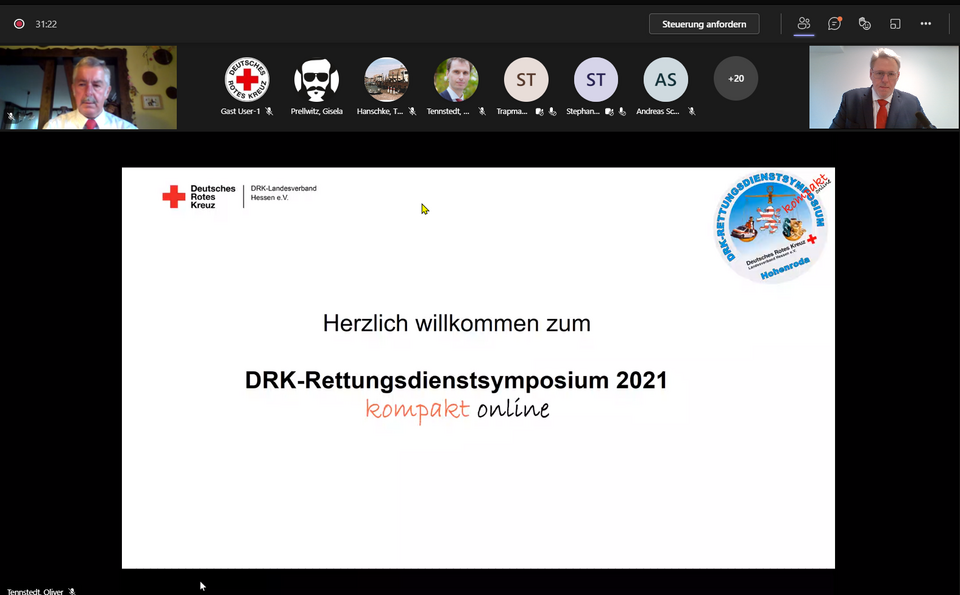Click the DRK-Rettungsdienstsymposium round logo on slide

point(772,228)
